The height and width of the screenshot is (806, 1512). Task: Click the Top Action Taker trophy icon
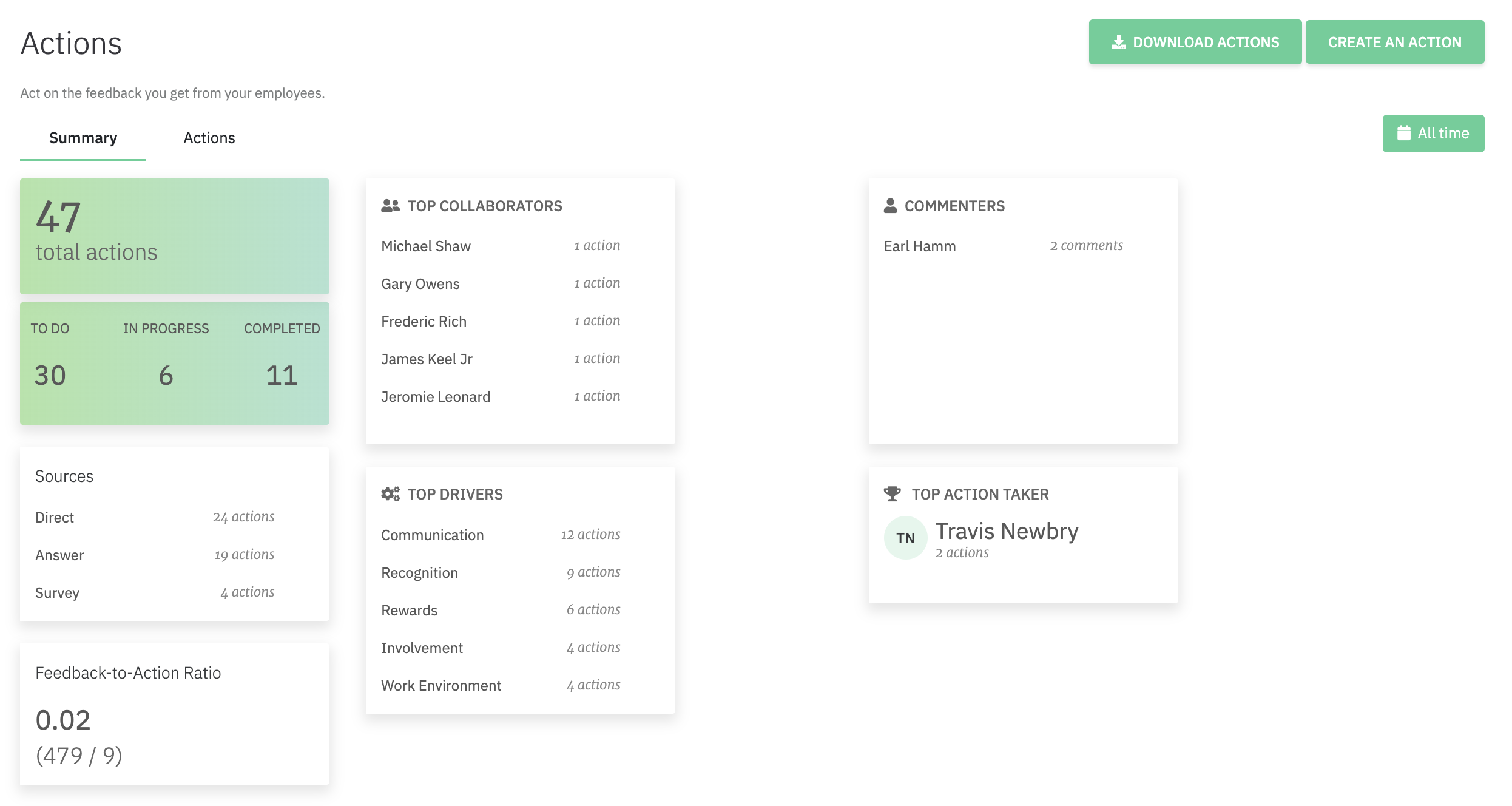pos(892,494)
